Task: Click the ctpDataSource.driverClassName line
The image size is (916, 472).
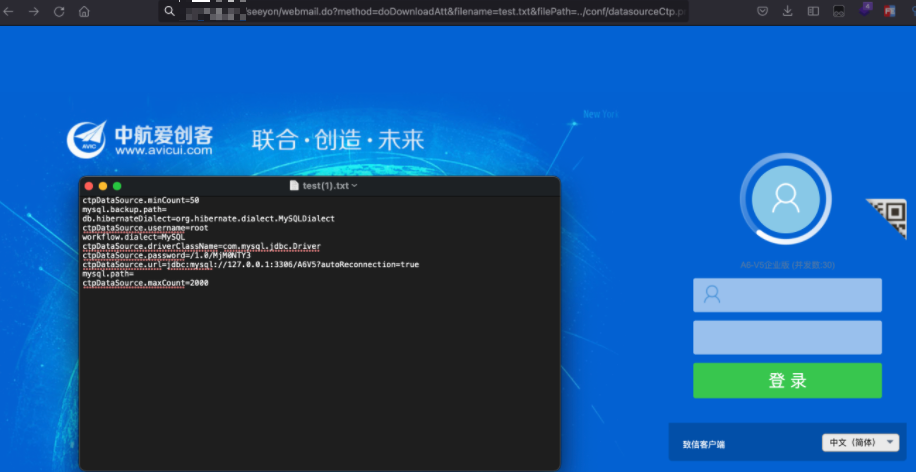Action: [x=202, y=246]
